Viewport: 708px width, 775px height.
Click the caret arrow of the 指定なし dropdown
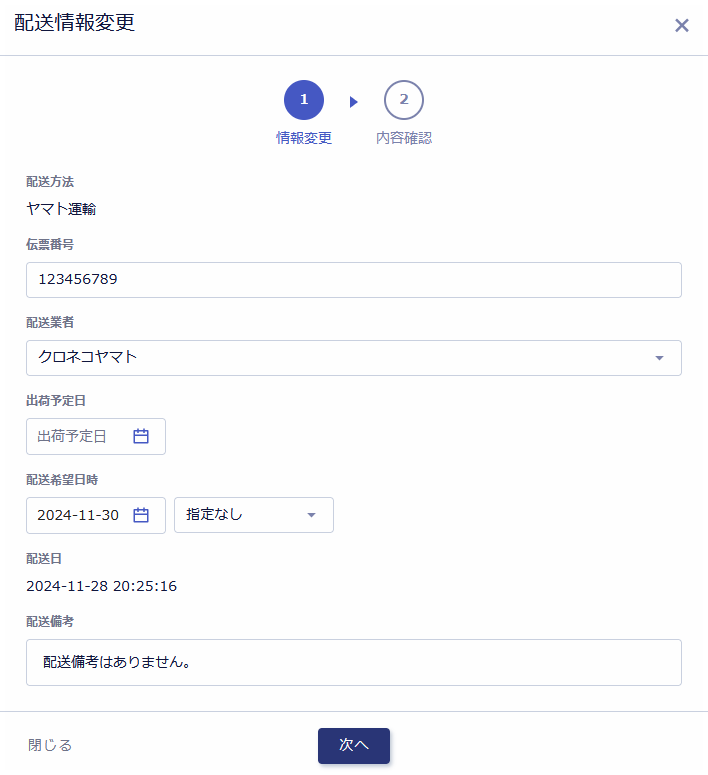pos(311,515)
